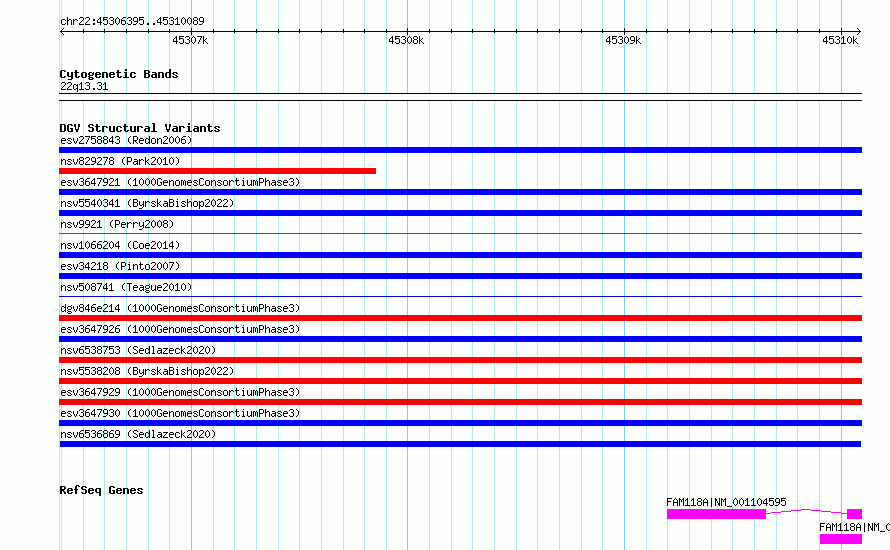Open variant label esv34218 (Pinto2007)
Screen dimensions: 890x550
click(120, 266)
